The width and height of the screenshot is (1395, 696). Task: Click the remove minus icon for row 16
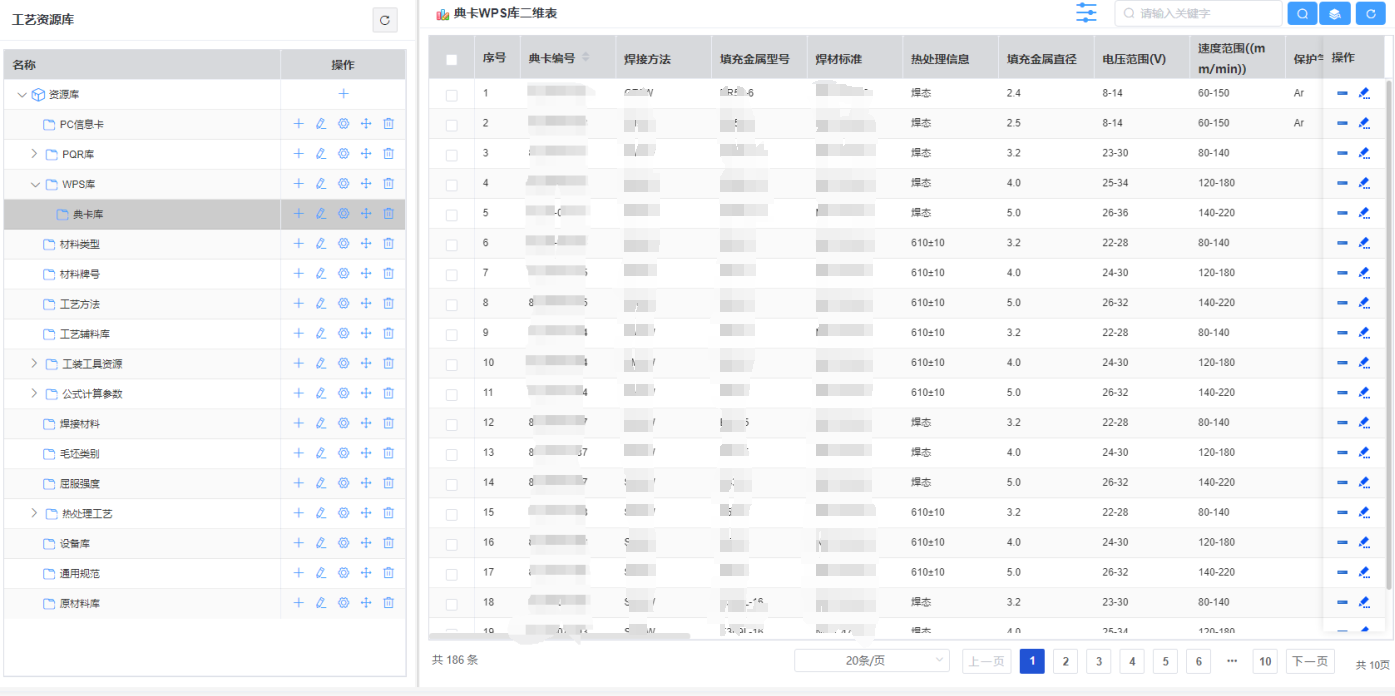pyautogui.click(x=1342, y=543)
